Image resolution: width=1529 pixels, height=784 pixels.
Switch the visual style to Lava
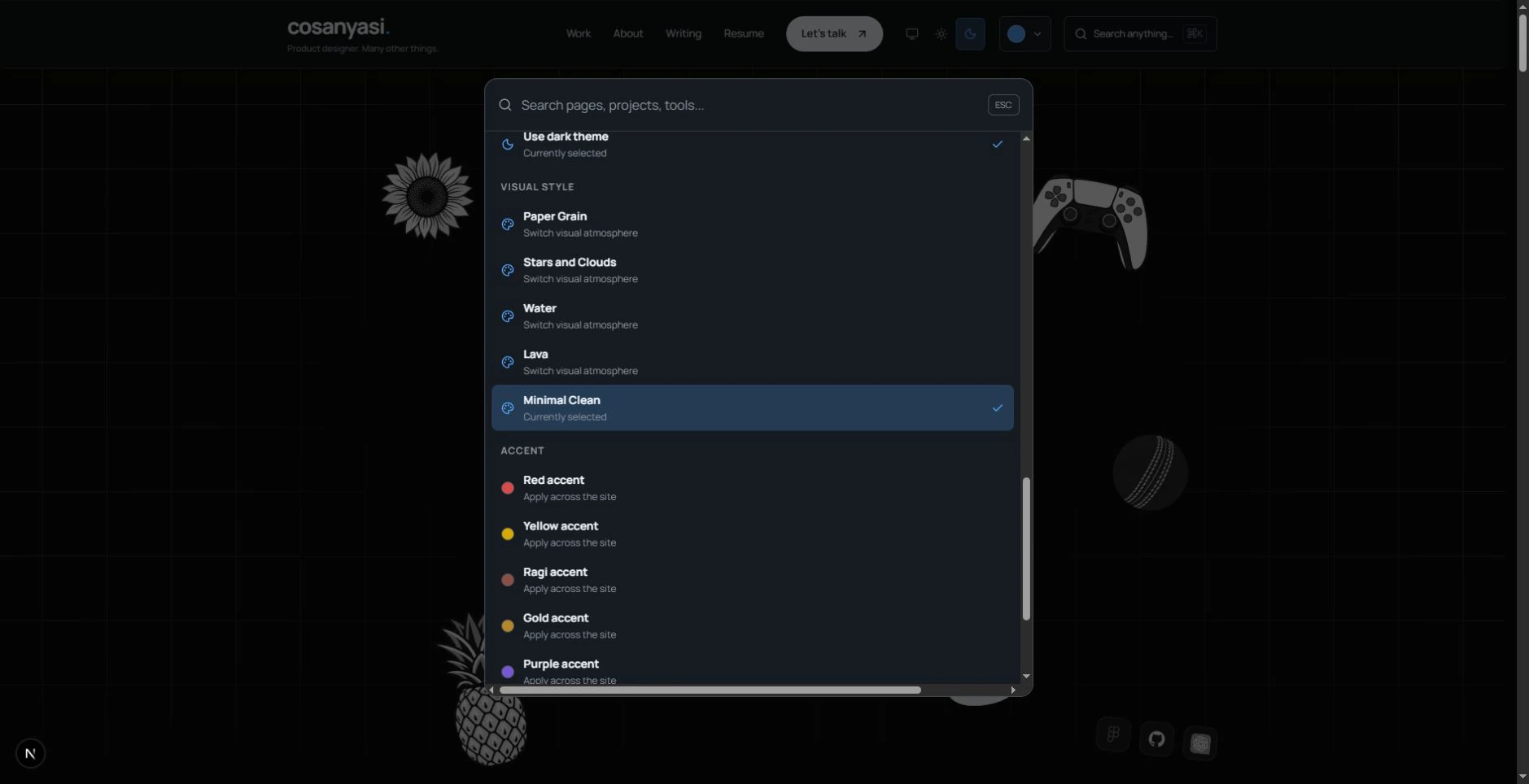click(752, 362)
